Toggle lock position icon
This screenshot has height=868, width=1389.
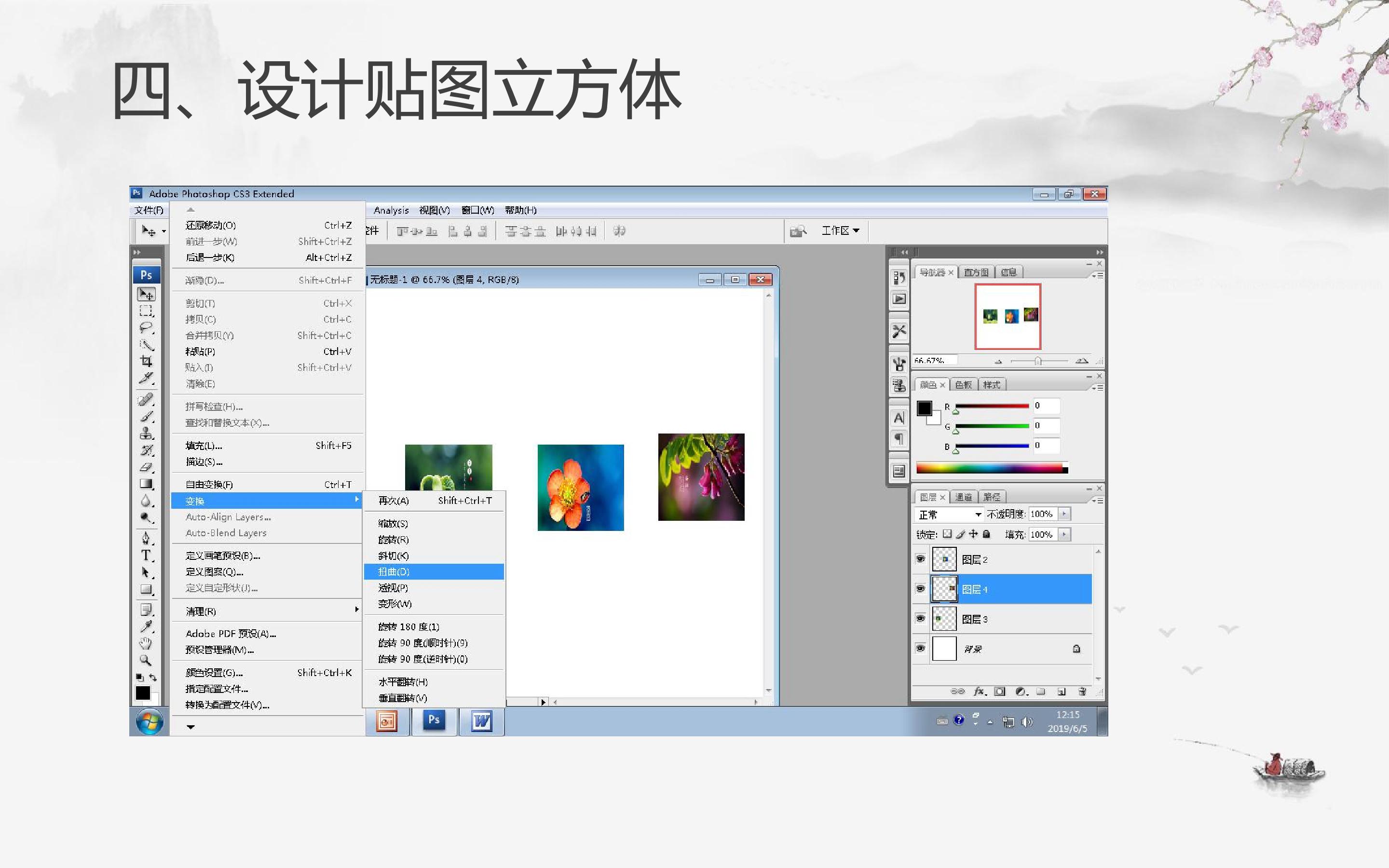[973, 534]
